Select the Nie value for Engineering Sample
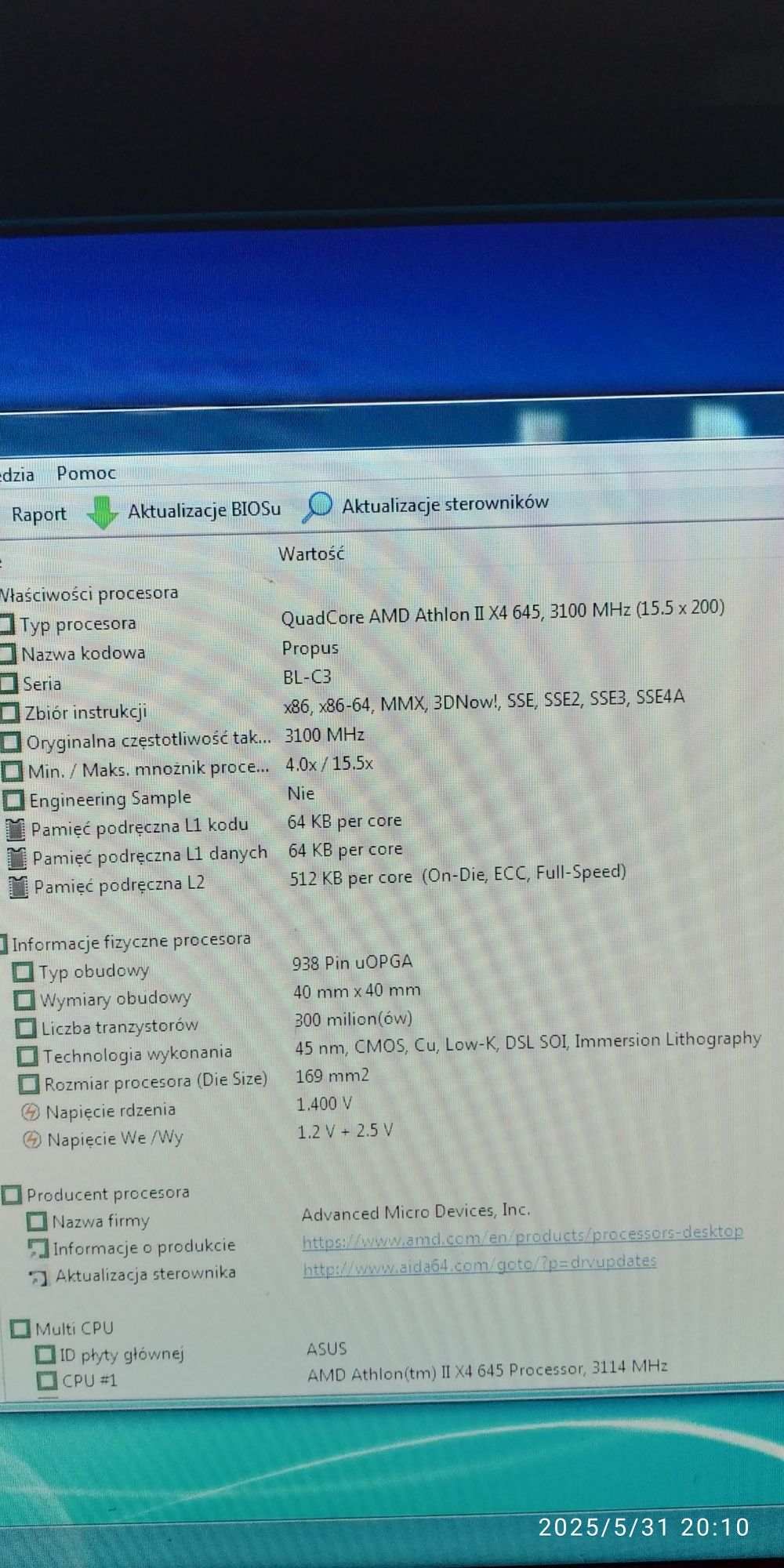 [301, 793]
